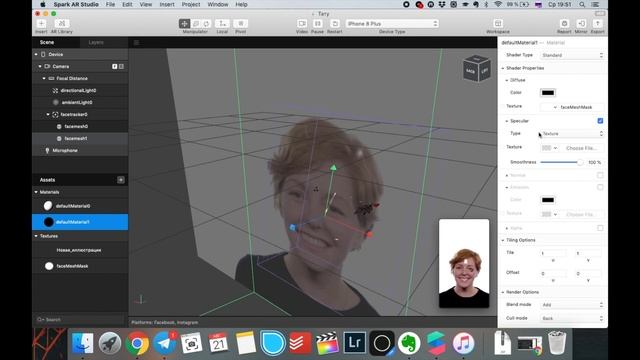Collapse the Camera tree node
The width and height of the screenshot is (640, 360).
pos(40,67)
